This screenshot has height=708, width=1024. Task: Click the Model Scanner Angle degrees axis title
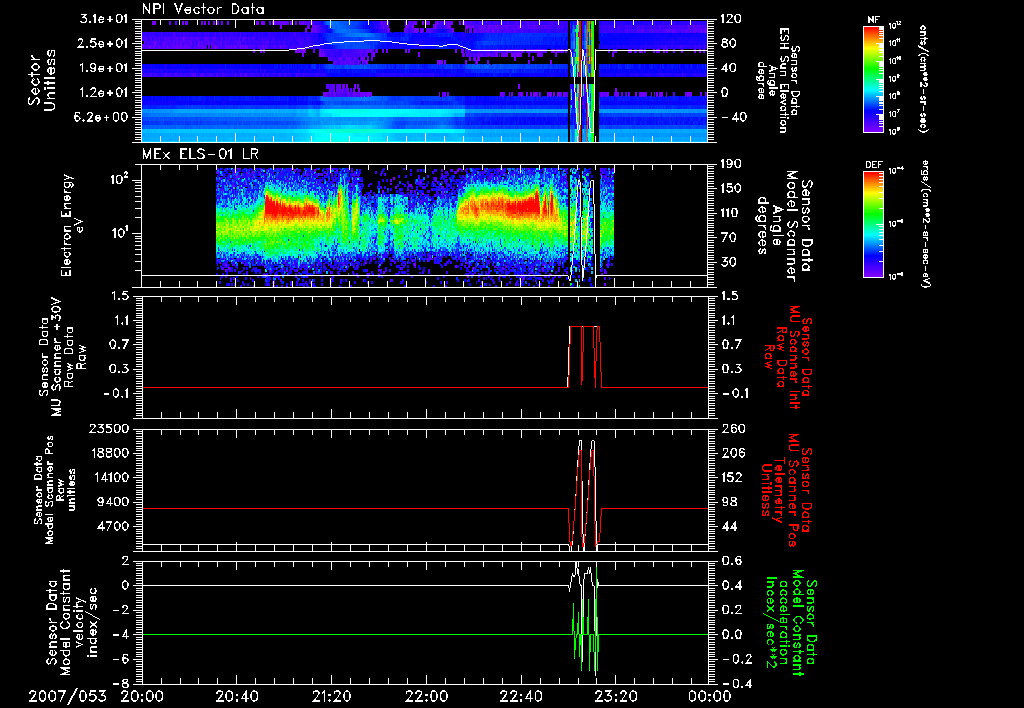pyautogui.click(x=784, y=225)
